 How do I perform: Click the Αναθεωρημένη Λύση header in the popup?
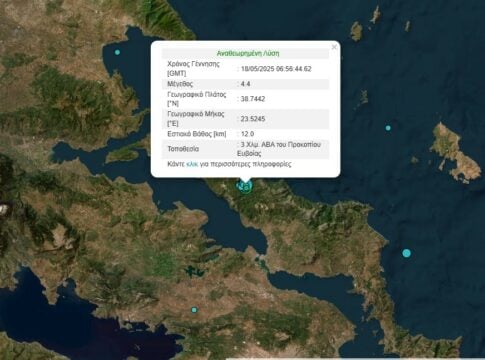pos(248,53)
